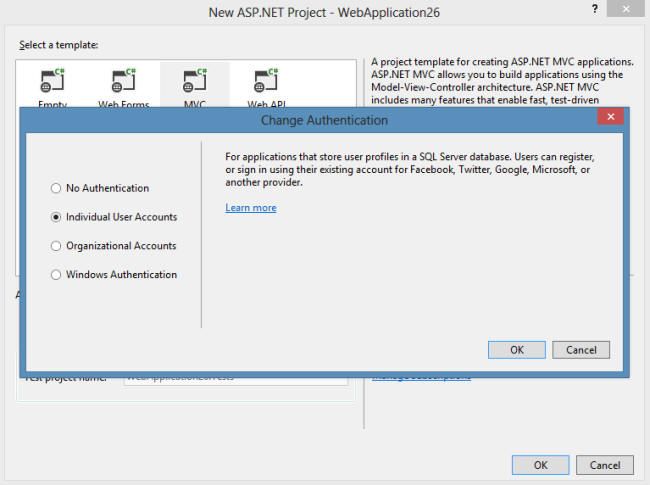The height and width of the screenshot is (485, 650).
Task: Click the MVC project template description text
Action: pyautogui.click(x=502, y=81)
